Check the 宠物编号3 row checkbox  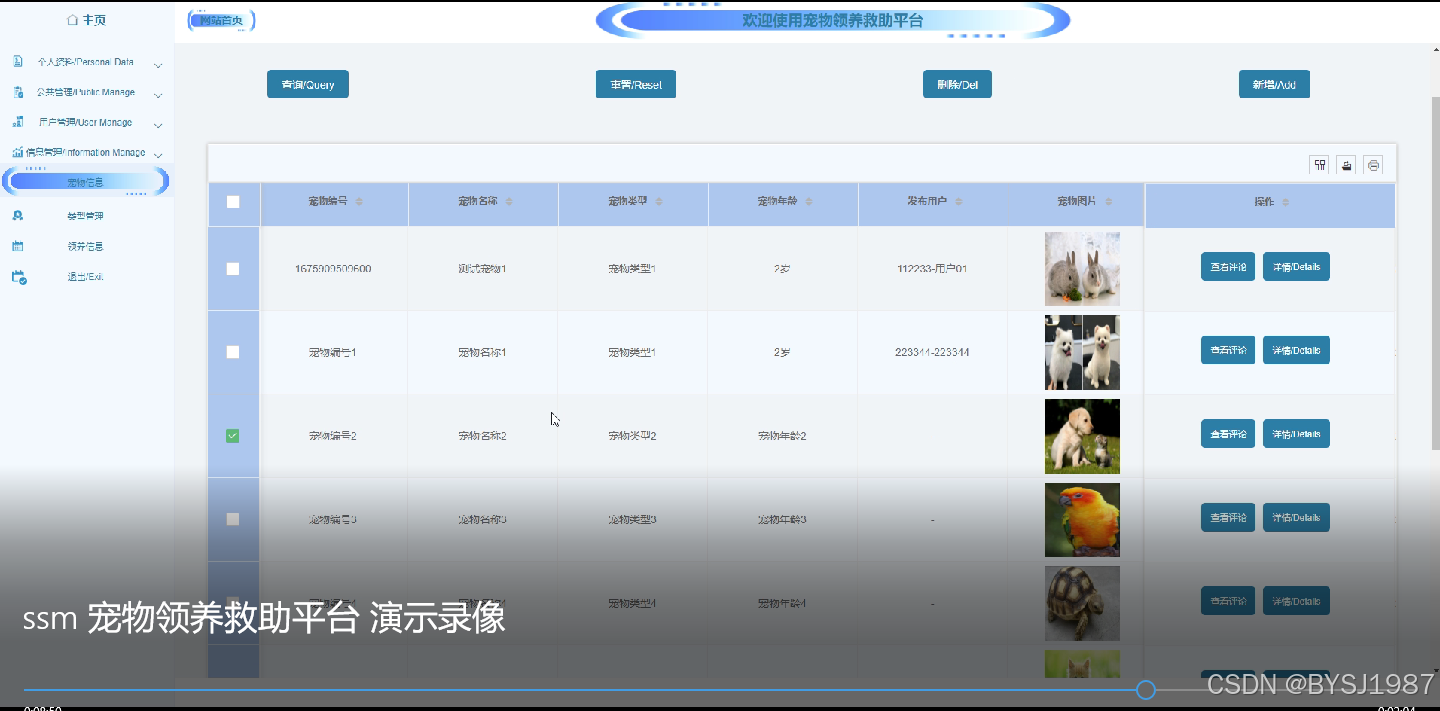(x=233, y=519)
